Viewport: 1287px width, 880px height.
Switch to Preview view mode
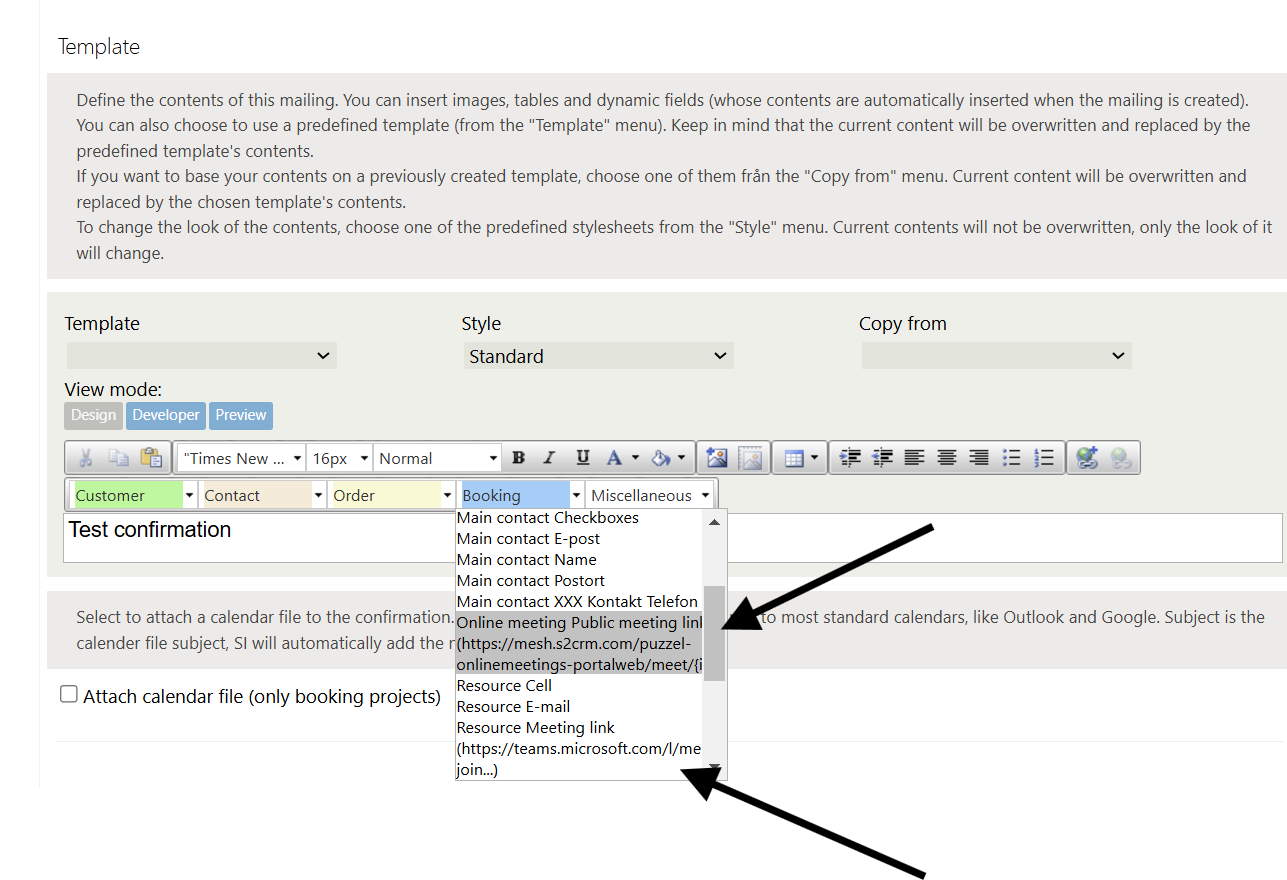click(x=241, y=415)
